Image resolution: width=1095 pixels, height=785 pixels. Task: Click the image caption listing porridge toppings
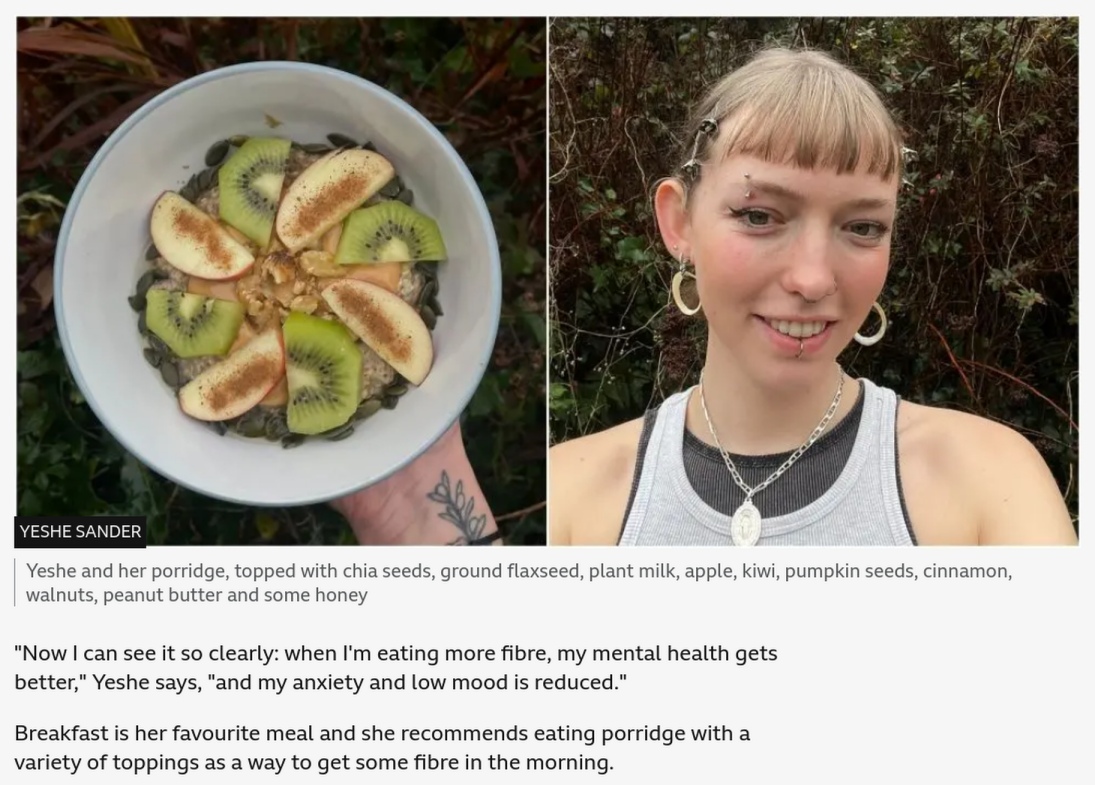pos(518,582)
